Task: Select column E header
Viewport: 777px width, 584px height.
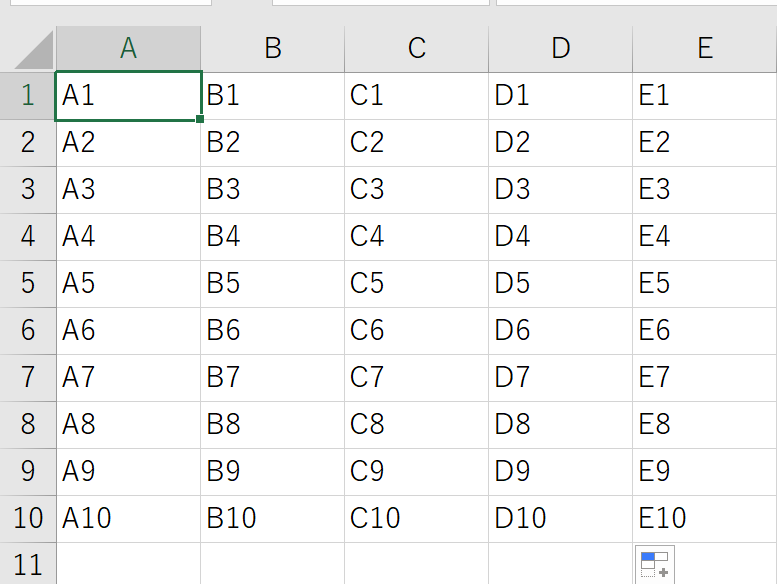Action: (x=705, y=49)
